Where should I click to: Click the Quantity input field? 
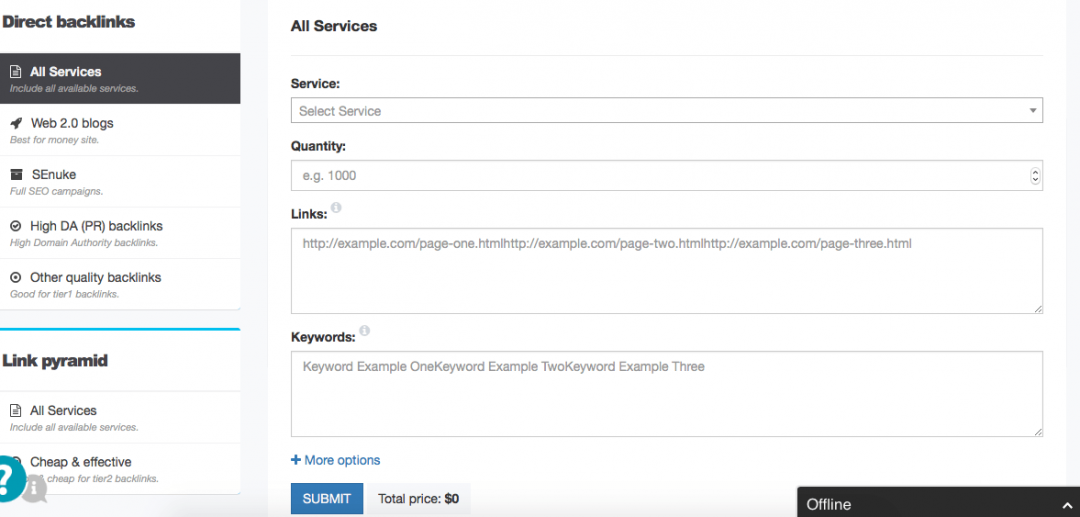660,176
